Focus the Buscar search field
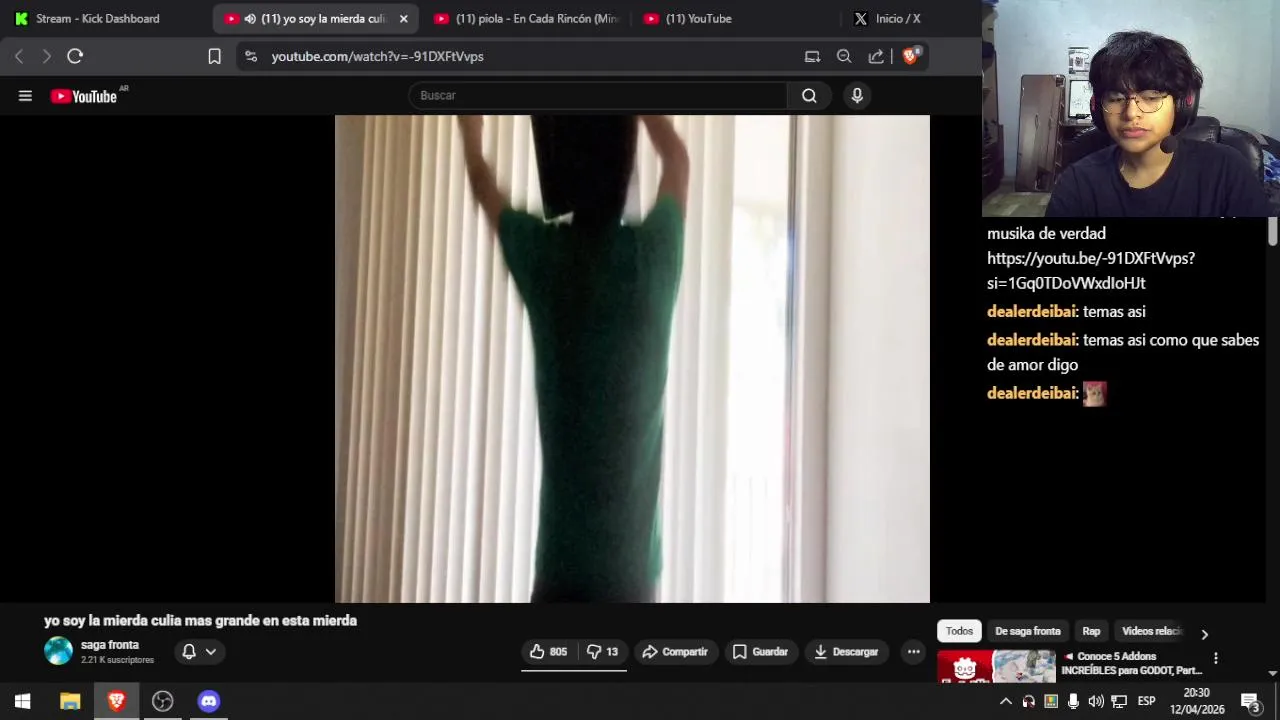 tap(598, 96)
